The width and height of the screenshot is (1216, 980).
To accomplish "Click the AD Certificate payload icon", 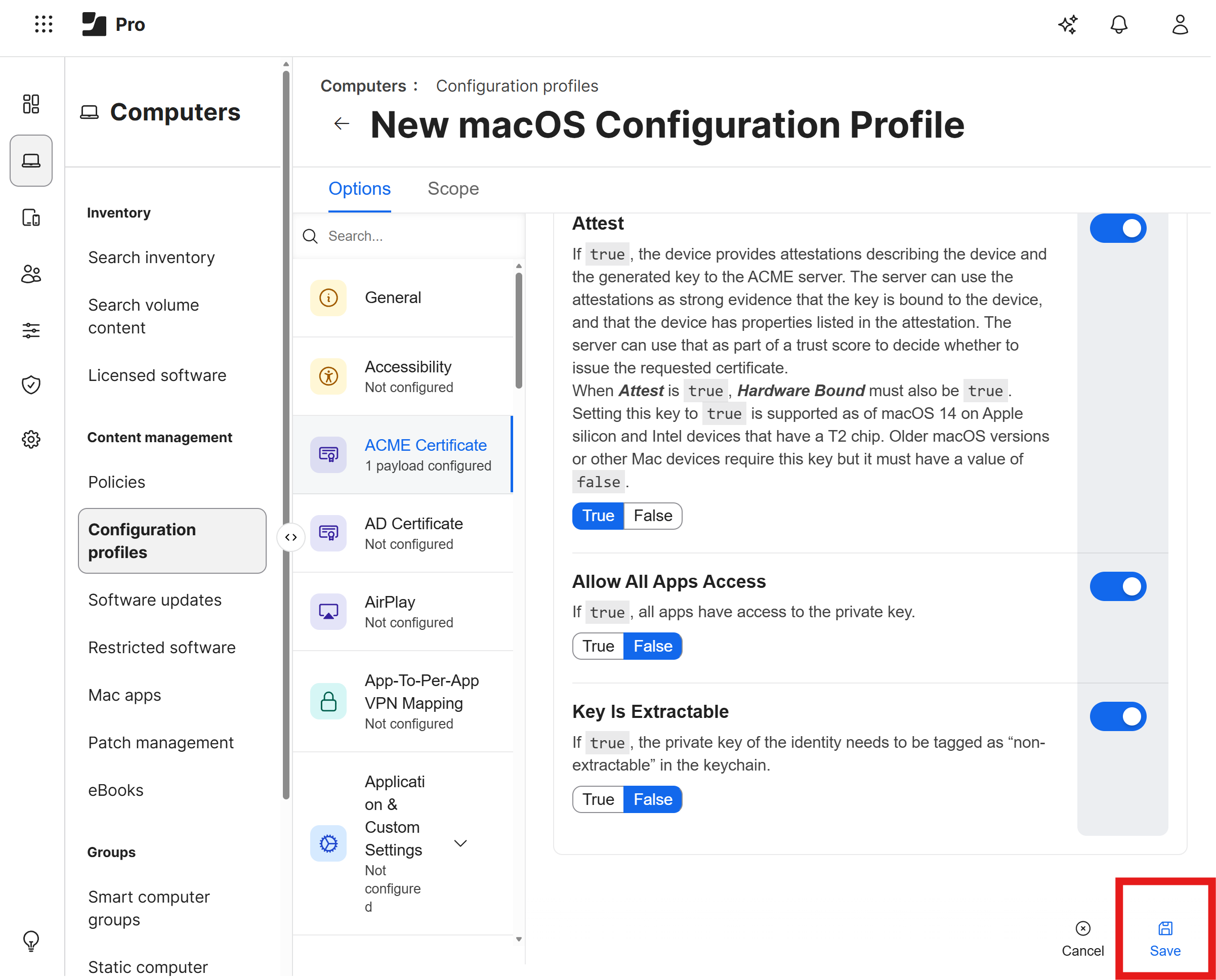I will [x=328, y=533].
